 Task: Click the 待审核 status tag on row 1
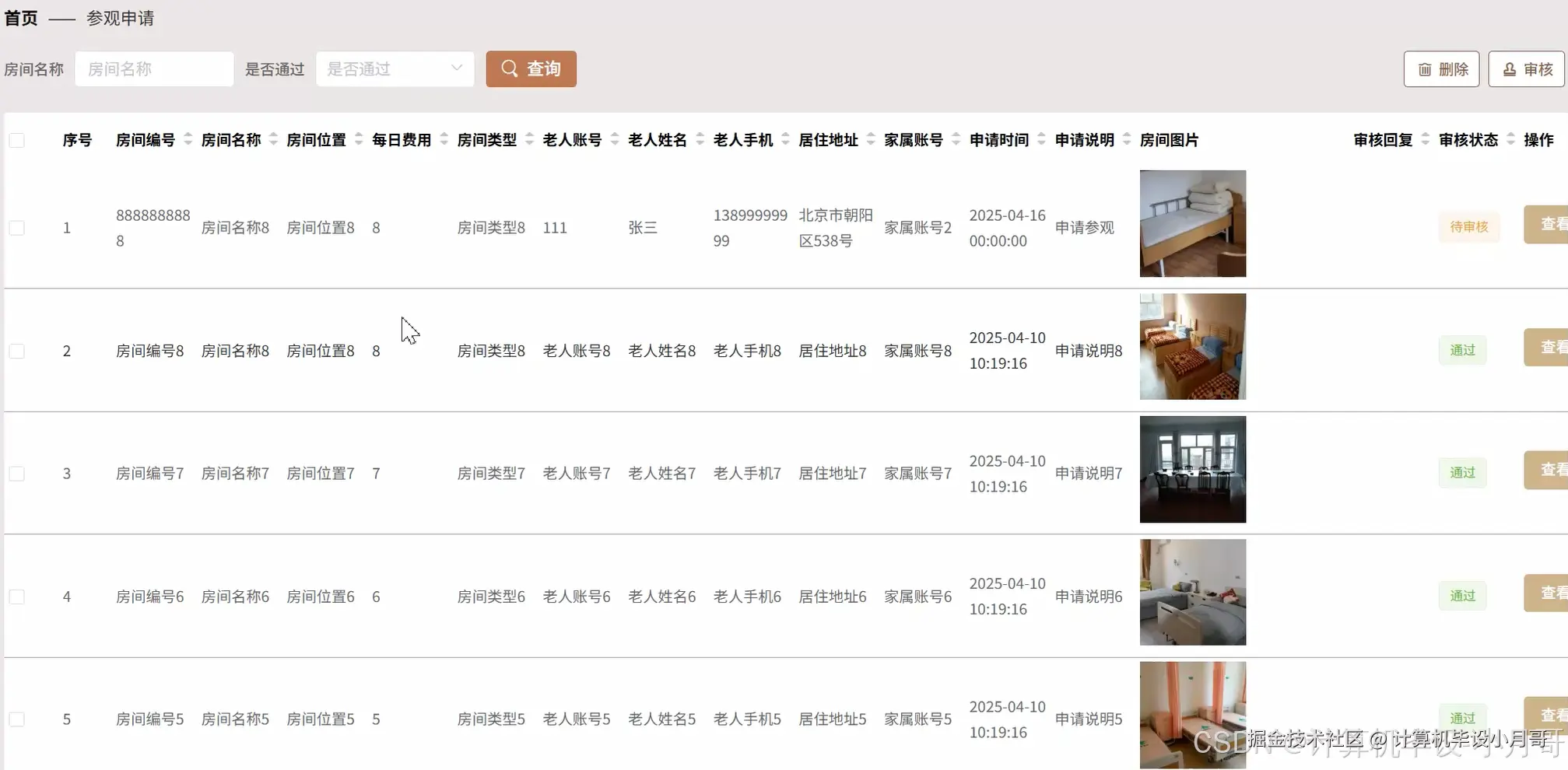1468,227
